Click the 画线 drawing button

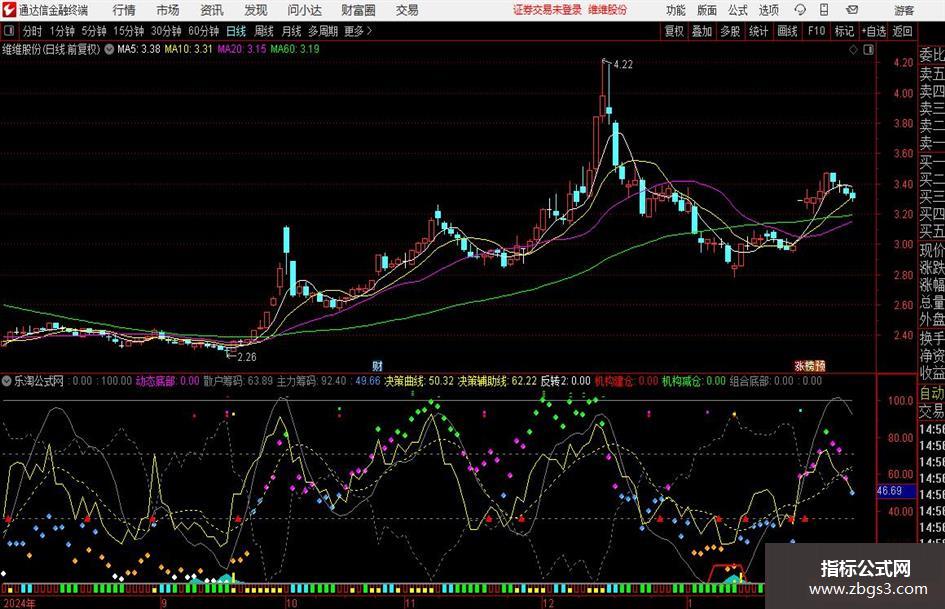pyautogui.click(x=787, y=31)
